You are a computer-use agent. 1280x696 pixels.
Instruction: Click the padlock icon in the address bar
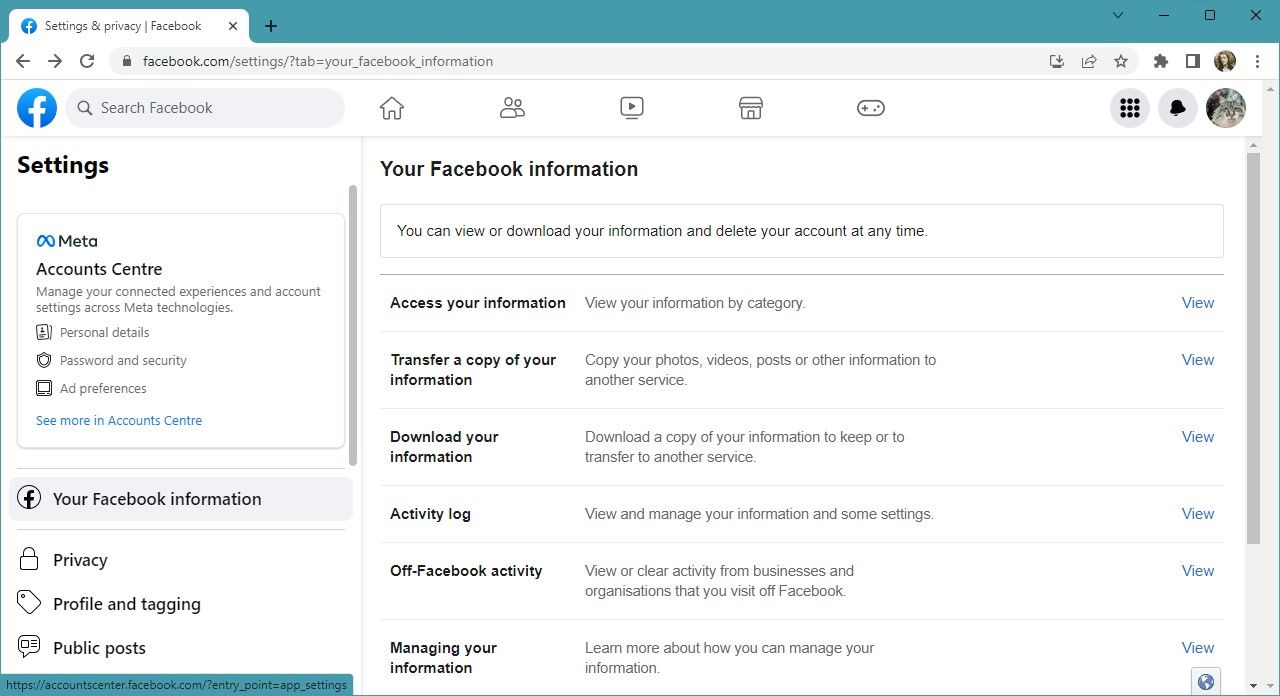coord(126,61)
